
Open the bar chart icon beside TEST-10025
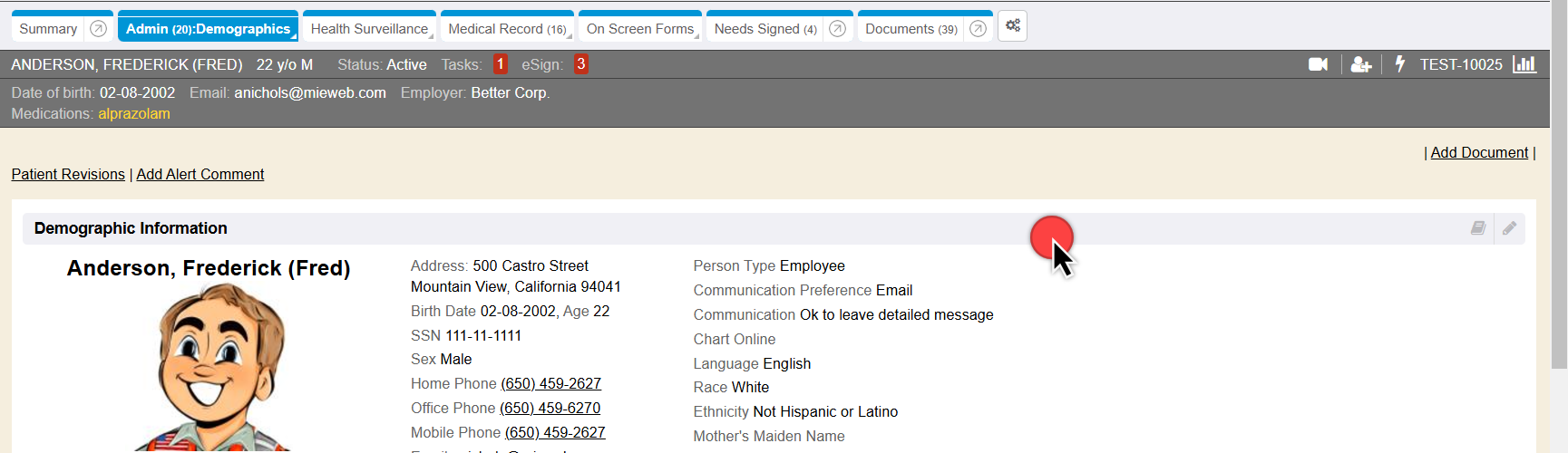1524,64
